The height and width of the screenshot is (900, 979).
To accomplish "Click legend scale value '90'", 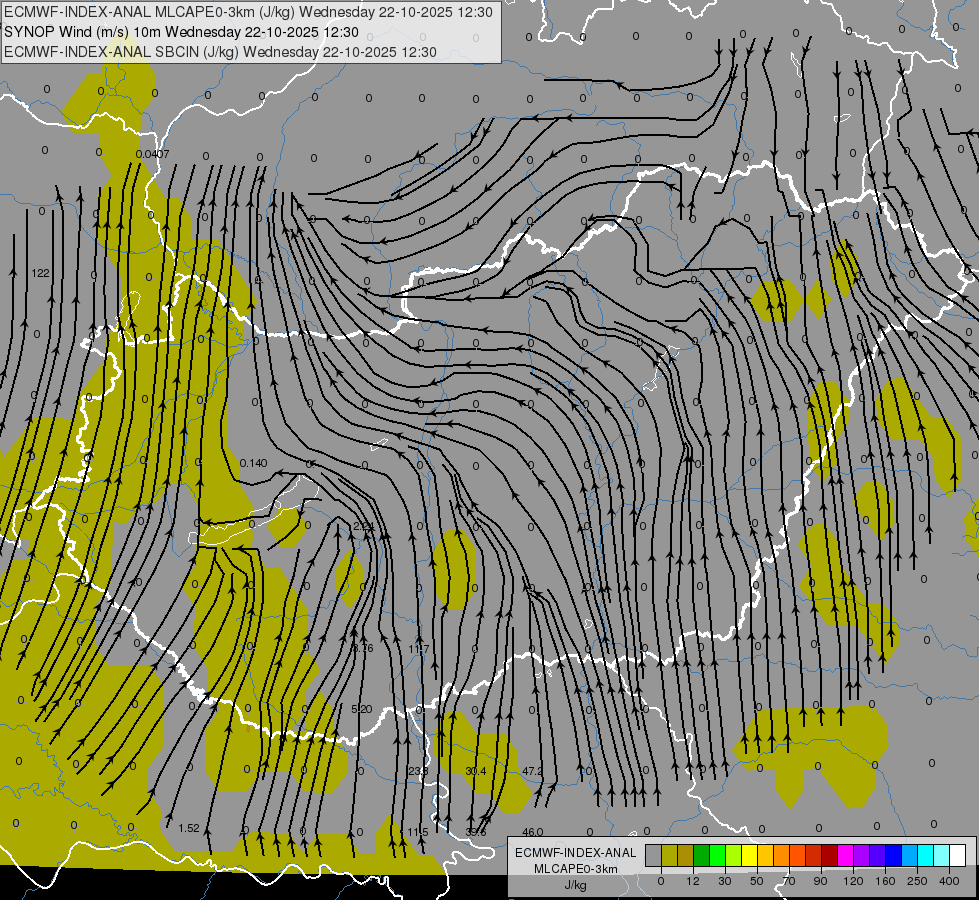I will click(821, 881).
